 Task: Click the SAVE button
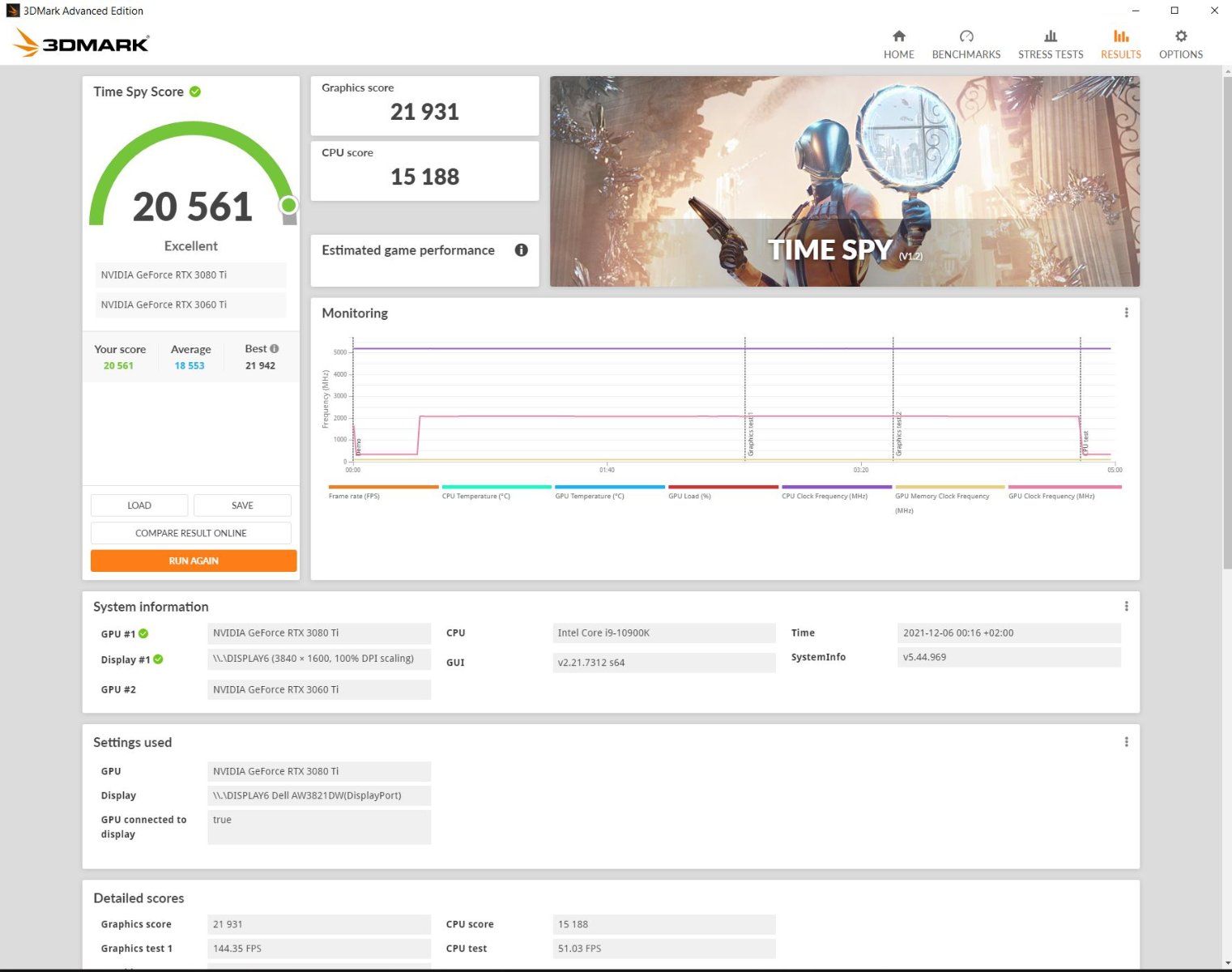pos(242,505)
